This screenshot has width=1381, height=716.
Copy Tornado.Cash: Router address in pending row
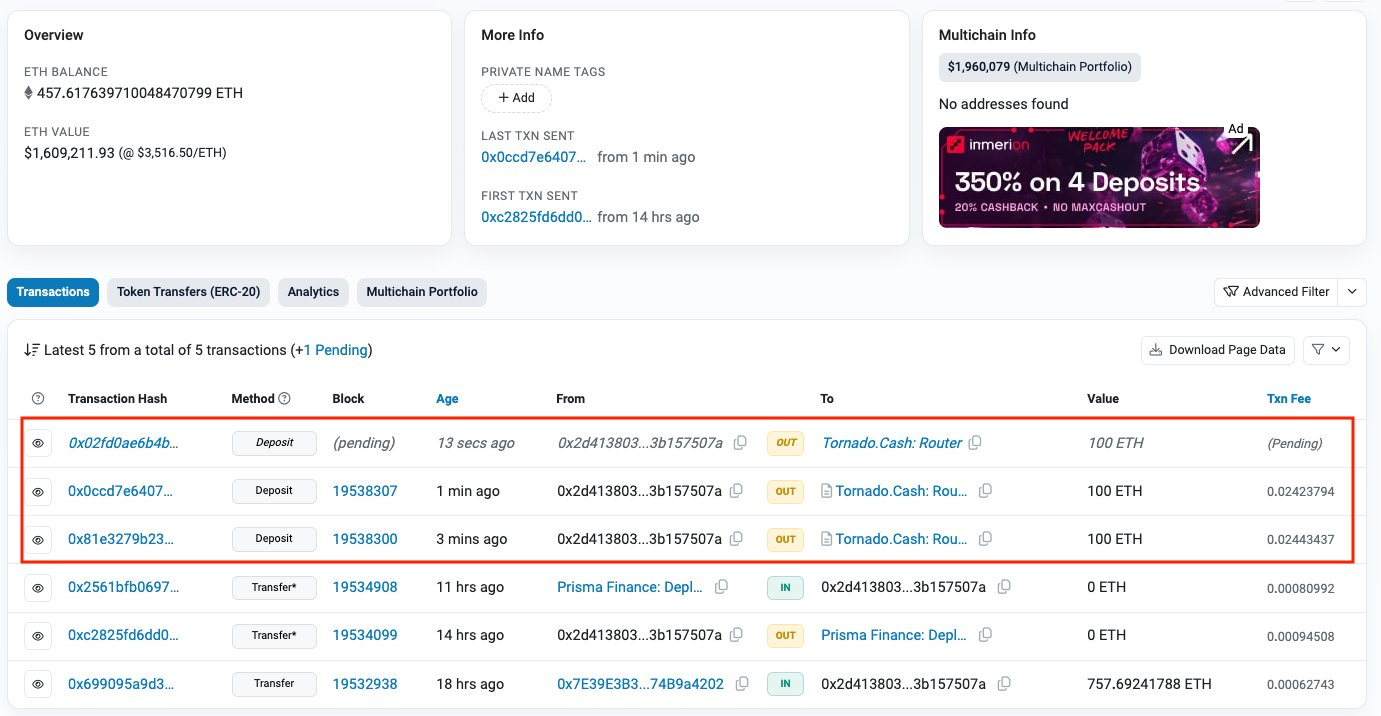pos(974,443)
